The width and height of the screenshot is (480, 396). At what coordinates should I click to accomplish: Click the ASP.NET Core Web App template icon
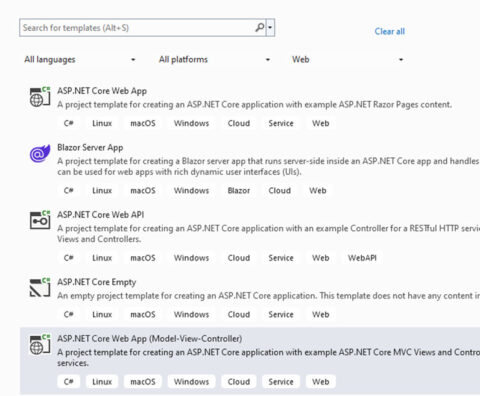(x=40, y=97)
